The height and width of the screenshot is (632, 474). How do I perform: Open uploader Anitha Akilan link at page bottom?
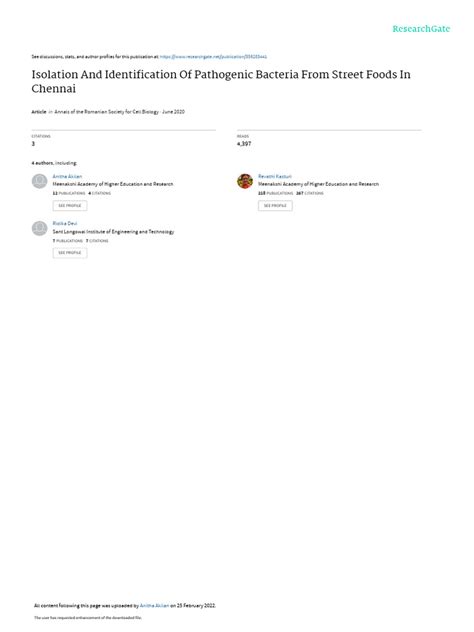(154, 605)
